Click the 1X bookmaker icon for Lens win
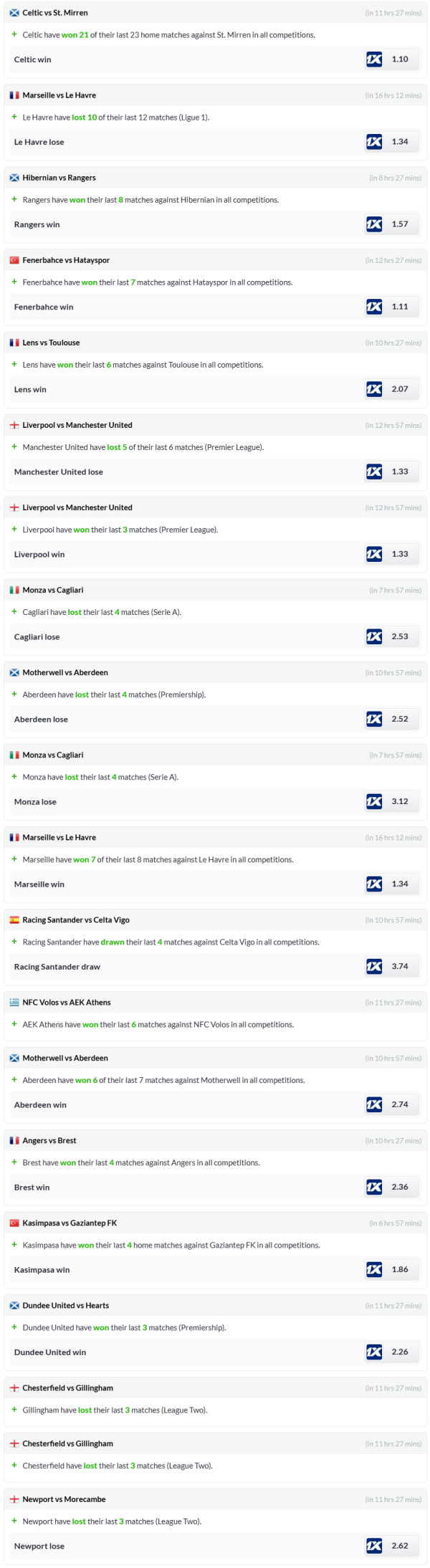430x1568 pixels. 374,389
